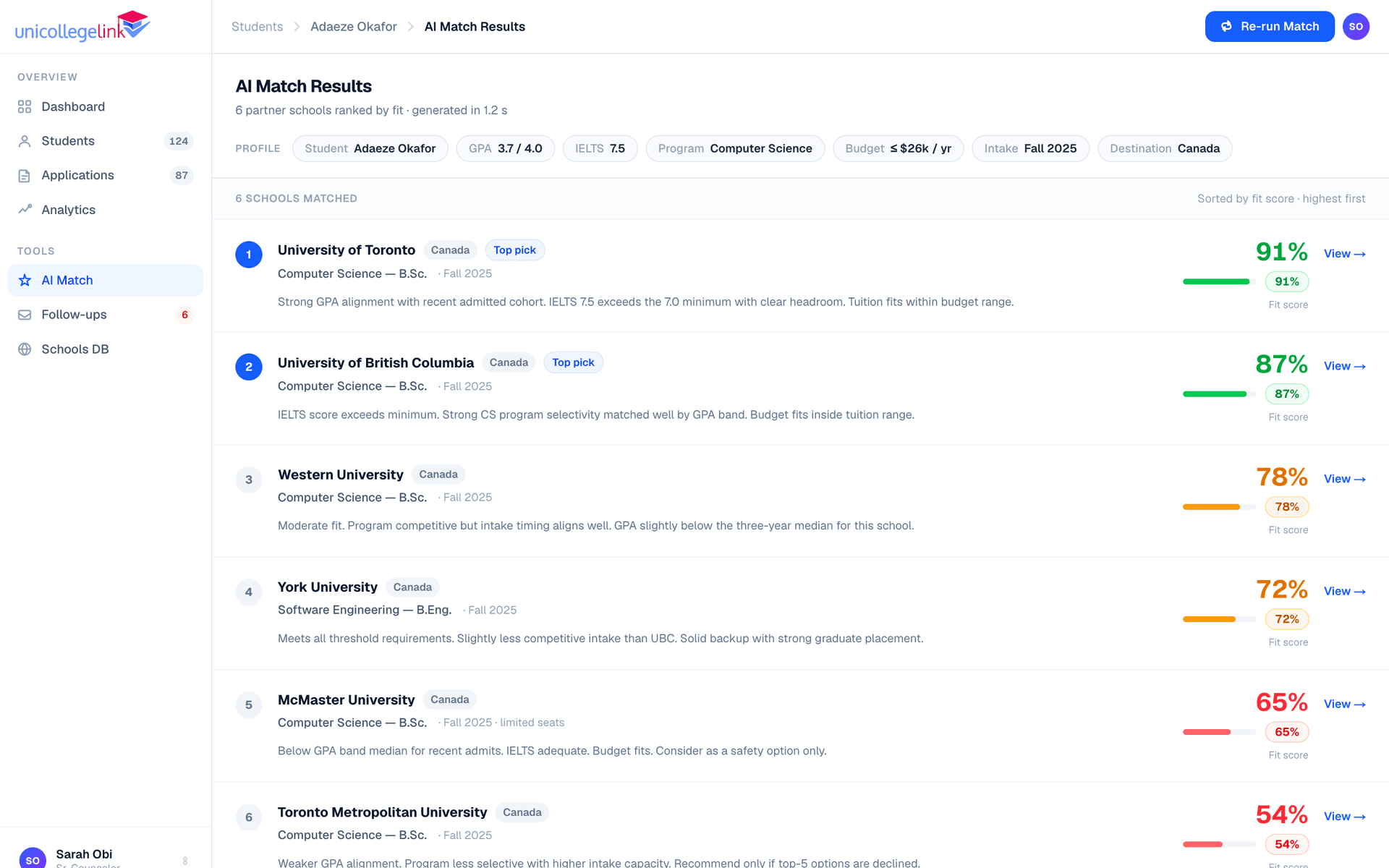Click the green 87% fit score bar
The image size is (1389, 868).
1220,394
